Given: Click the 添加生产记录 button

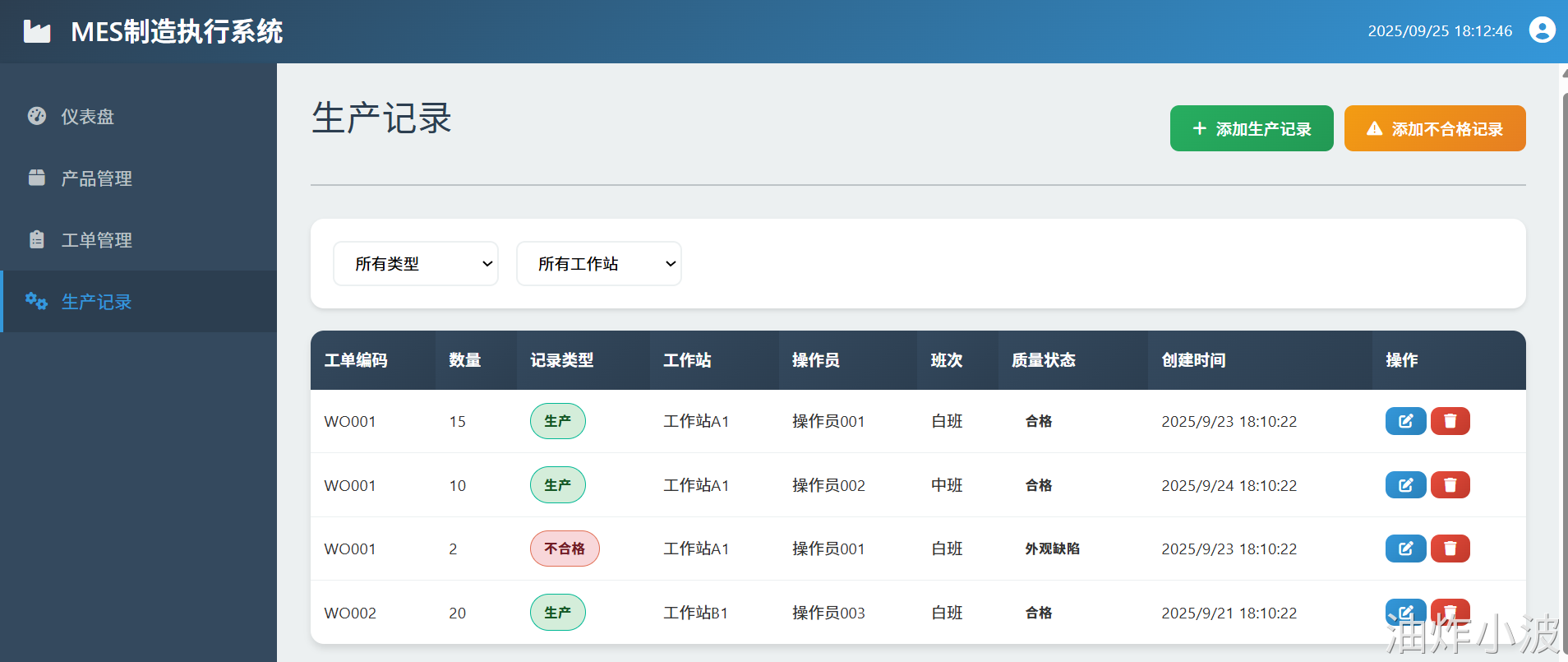Looking at the screenshot, I should (1252, 128).
